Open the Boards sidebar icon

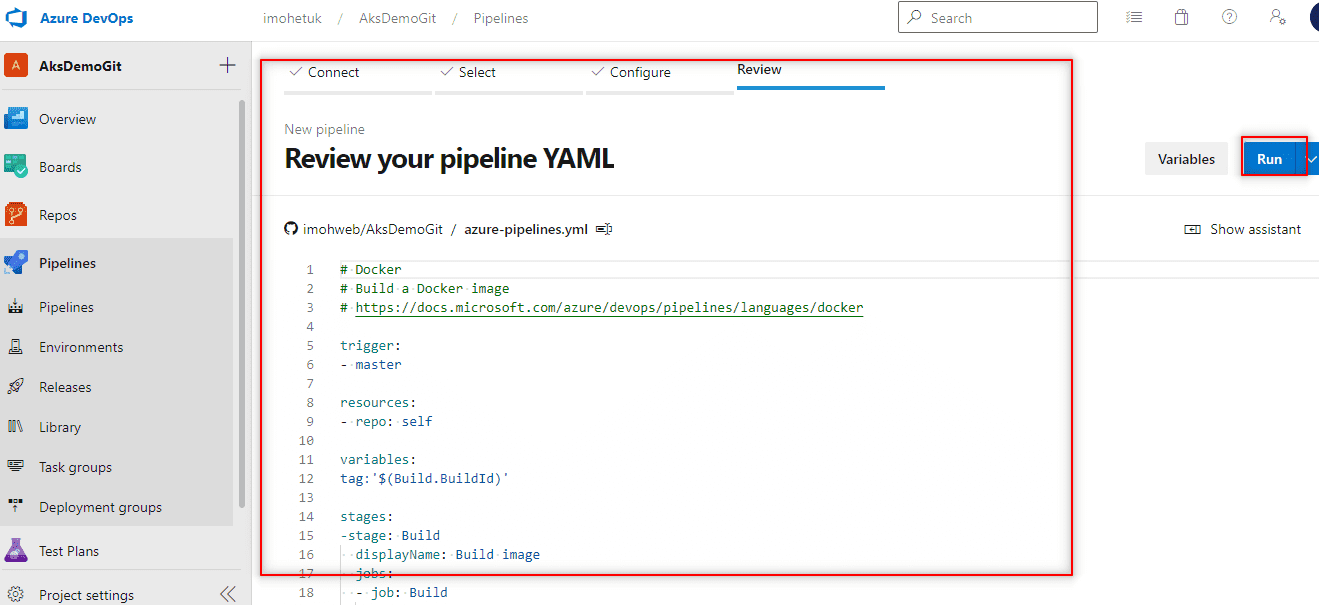click(15, 167)
